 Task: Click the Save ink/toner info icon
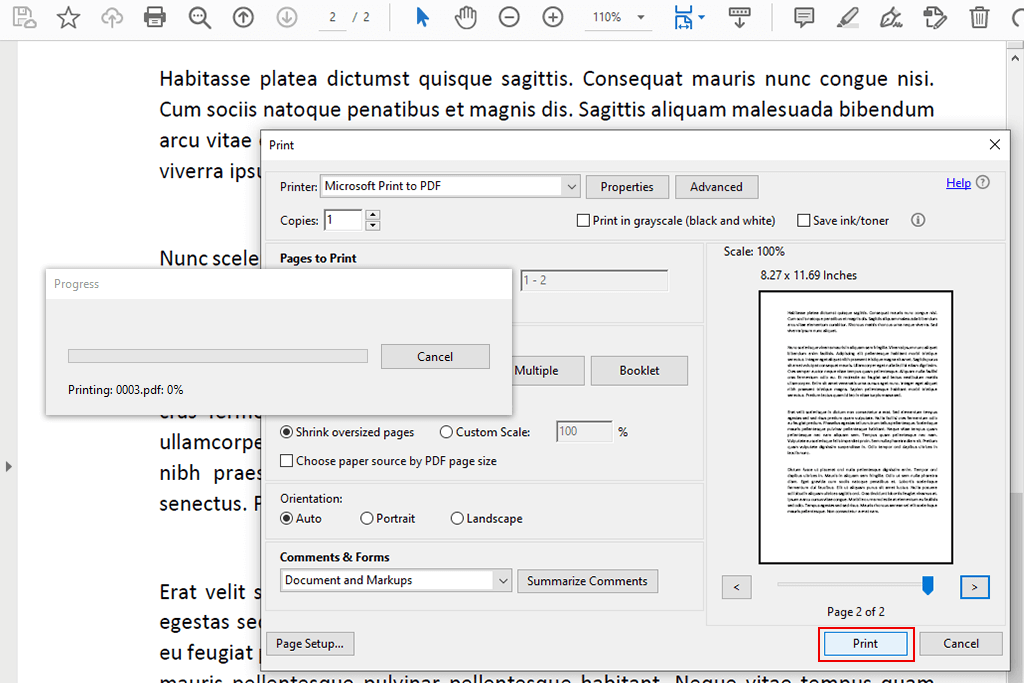point(918,220)
